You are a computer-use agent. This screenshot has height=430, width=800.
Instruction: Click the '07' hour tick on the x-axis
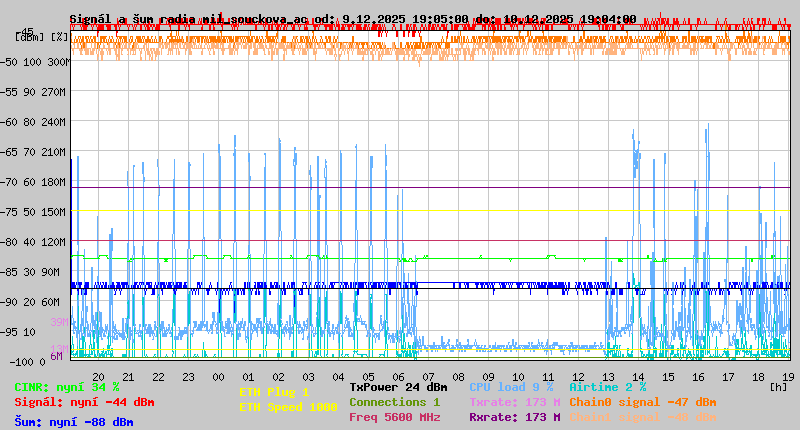429,377
